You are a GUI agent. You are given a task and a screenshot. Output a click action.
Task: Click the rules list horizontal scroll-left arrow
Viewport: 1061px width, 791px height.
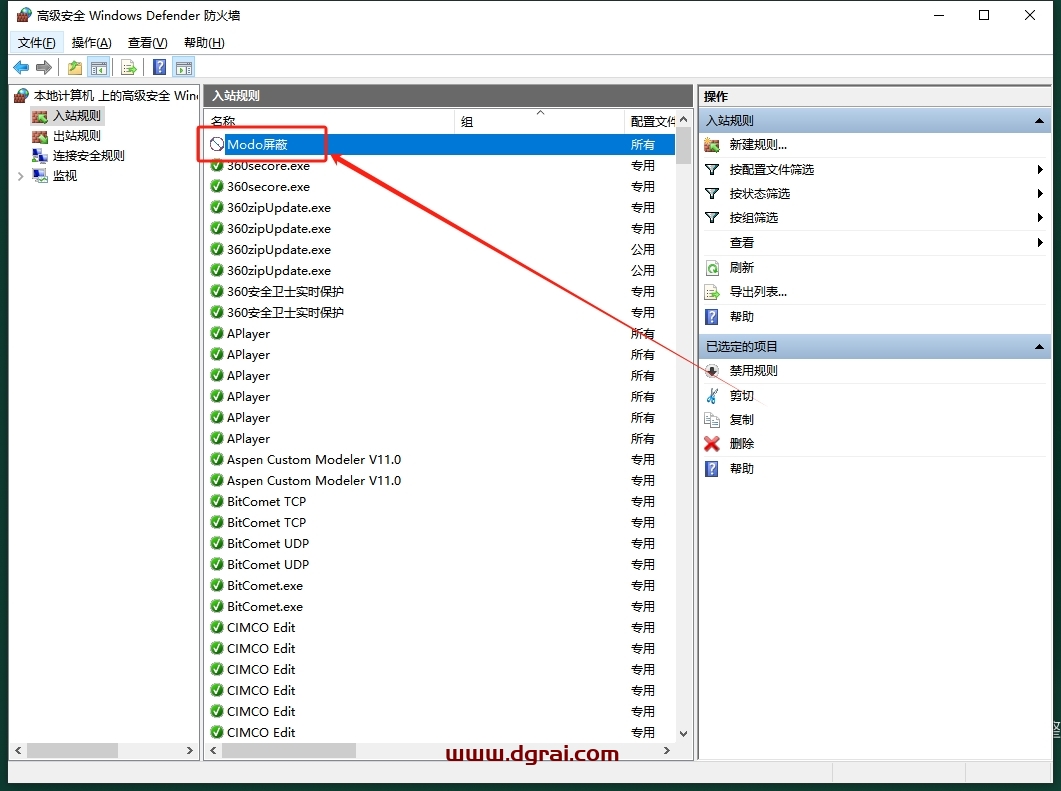tap(213, 750)
